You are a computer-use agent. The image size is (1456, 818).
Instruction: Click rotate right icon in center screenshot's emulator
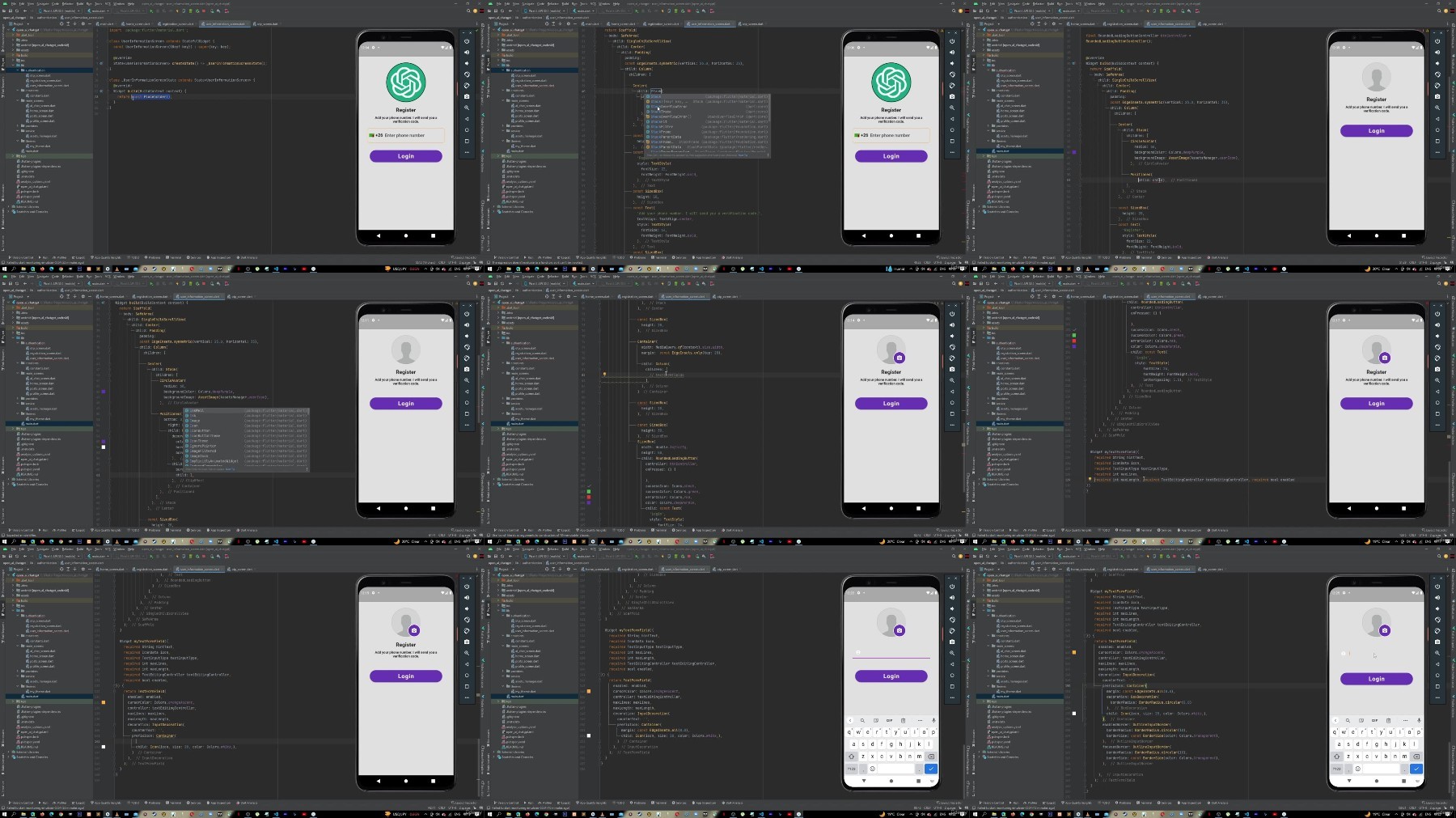[x=952, y=358]
